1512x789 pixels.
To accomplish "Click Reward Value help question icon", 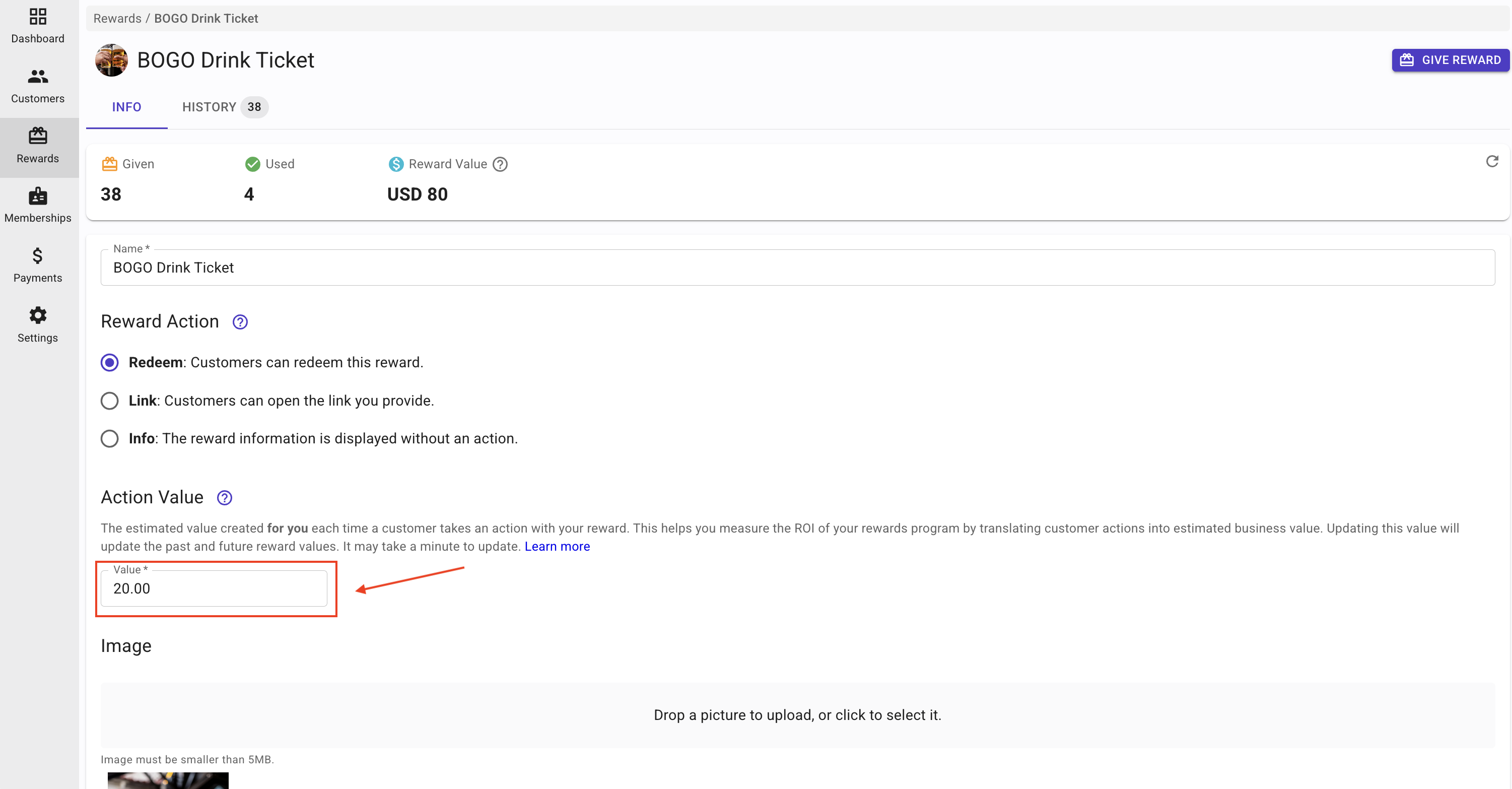I will coord(500,164).
